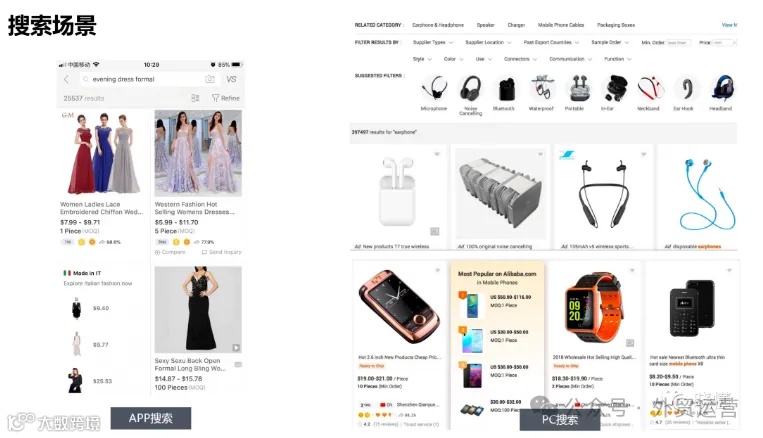Expand the Supplier Types dropdown
The image size is (763, 438).
(x=433, y=42)
